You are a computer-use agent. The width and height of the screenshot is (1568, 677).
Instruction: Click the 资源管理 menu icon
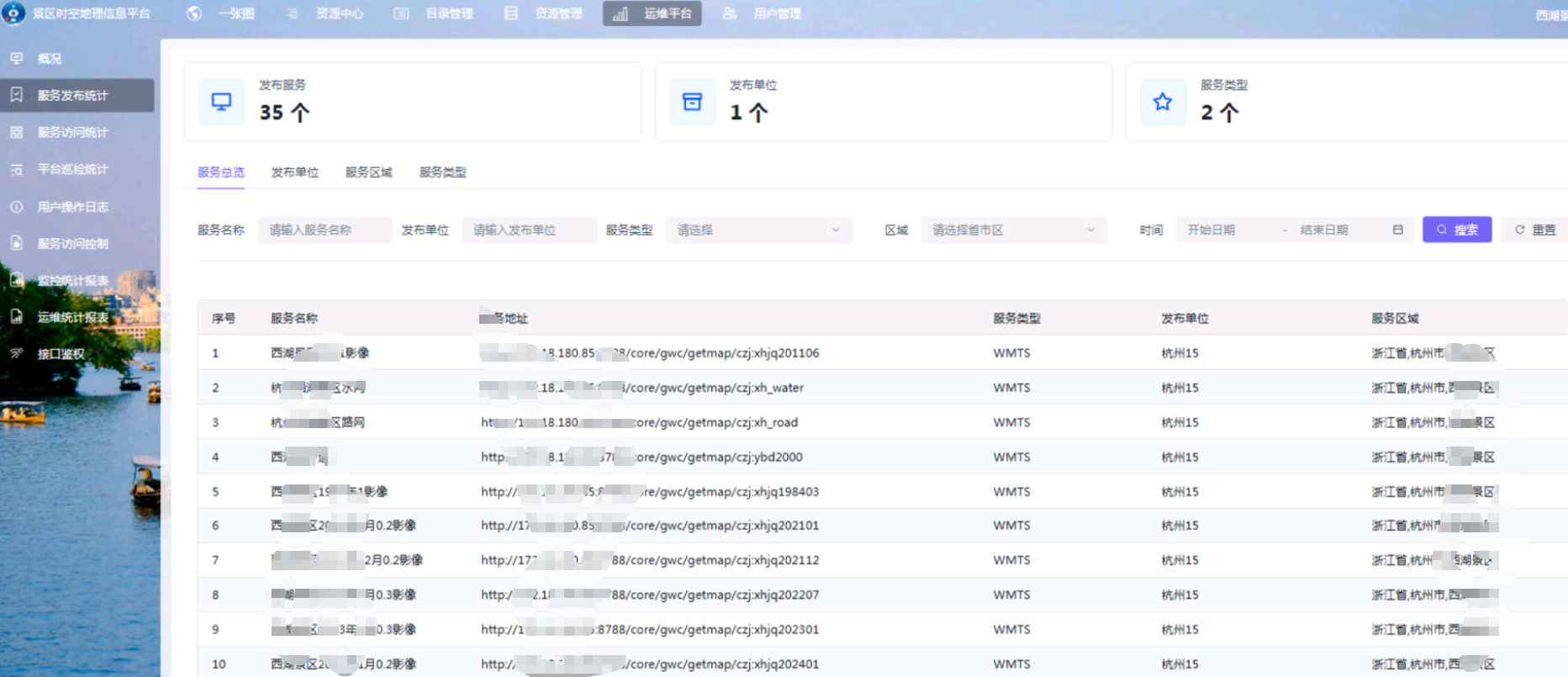pos(510,13)
